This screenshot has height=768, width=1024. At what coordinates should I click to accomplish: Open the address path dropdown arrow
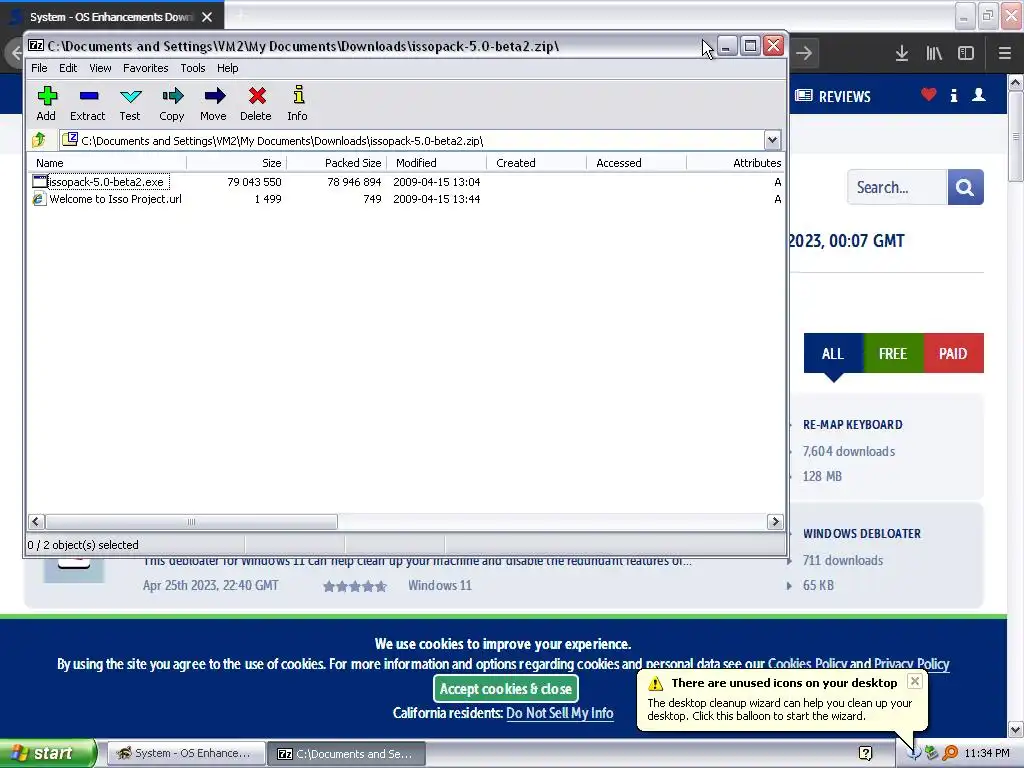772,140
